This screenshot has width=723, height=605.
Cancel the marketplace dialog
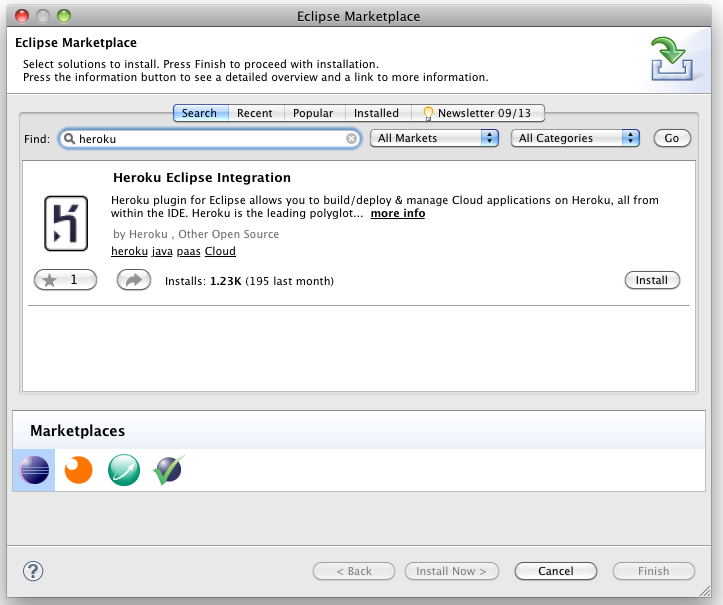click(556, 571)
